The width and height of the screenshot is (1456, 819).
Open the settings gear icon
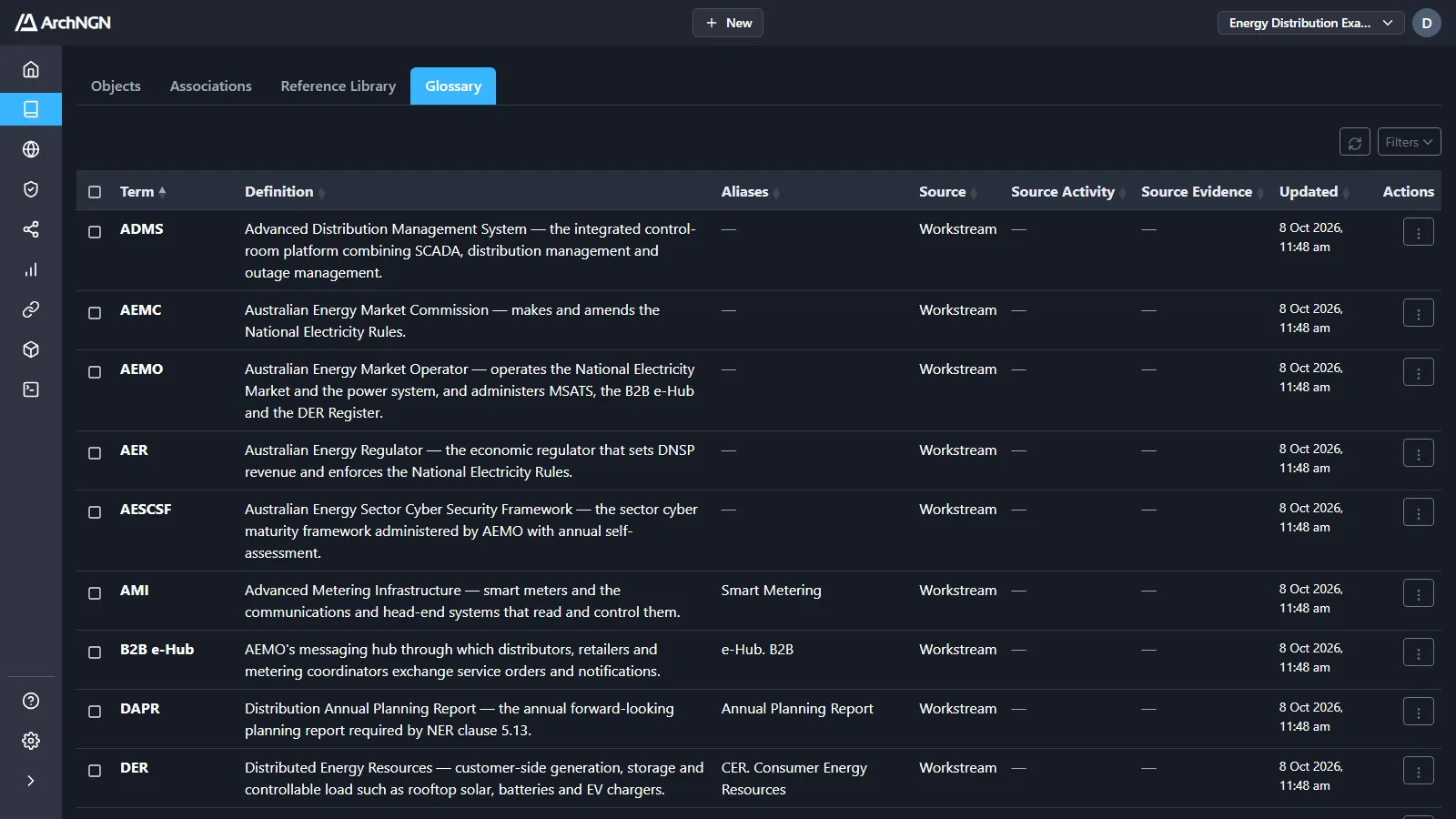[x=31, y=741]
